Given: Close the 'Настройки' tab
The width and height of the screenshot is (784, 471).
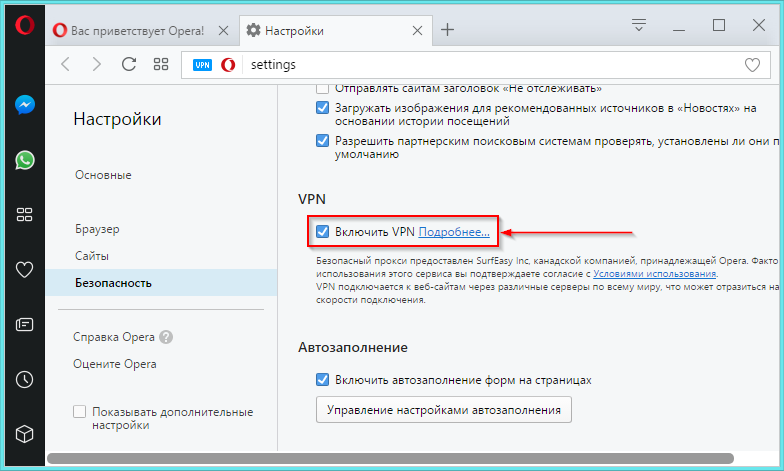Looking at the screenshot, I should (x=417, y=31).
